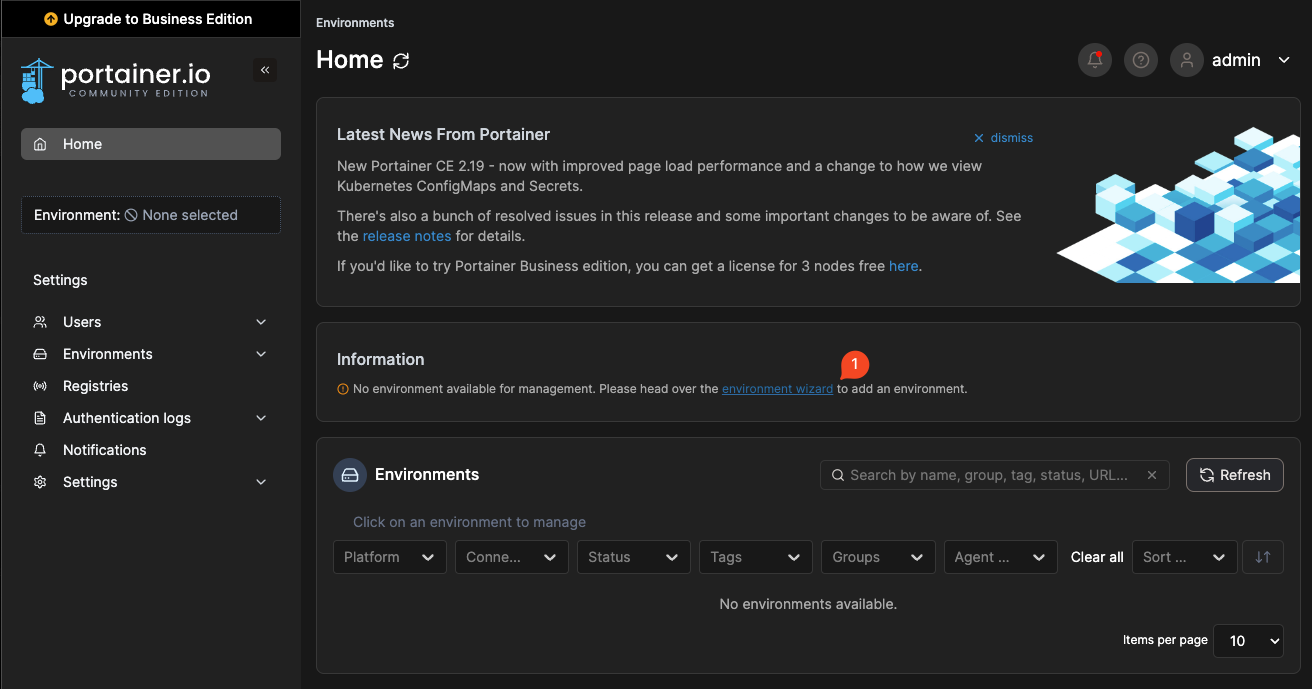Open Registries menu item
The image size is (1312, 689).
tap(151, 386)
